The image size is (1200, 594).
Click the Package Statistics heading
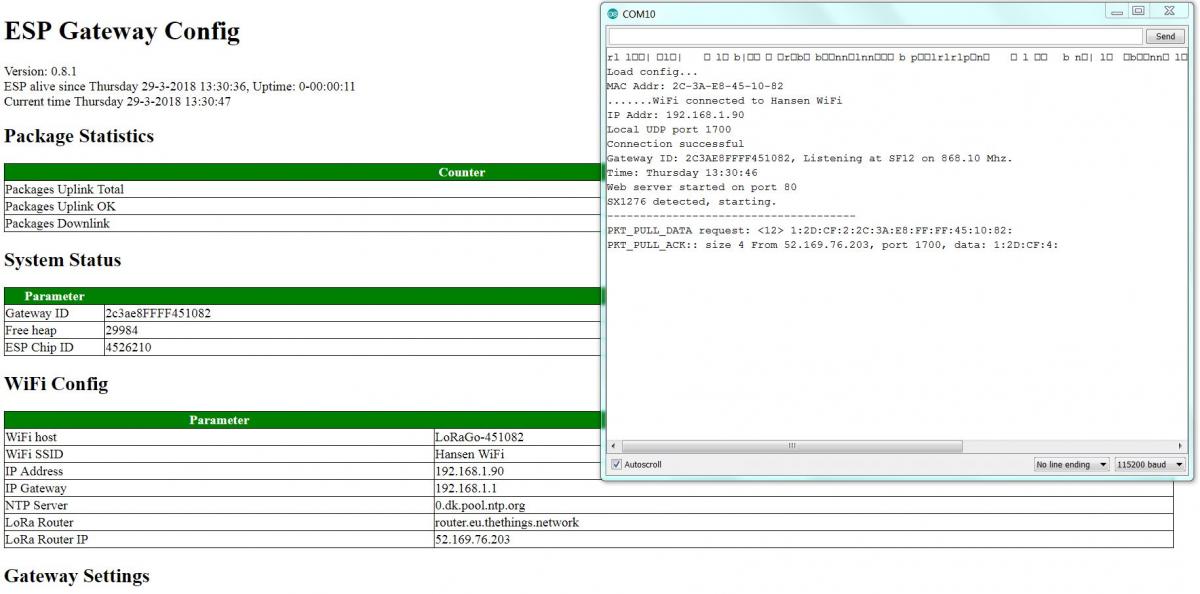pyautogui.click(x=79, y=136)
